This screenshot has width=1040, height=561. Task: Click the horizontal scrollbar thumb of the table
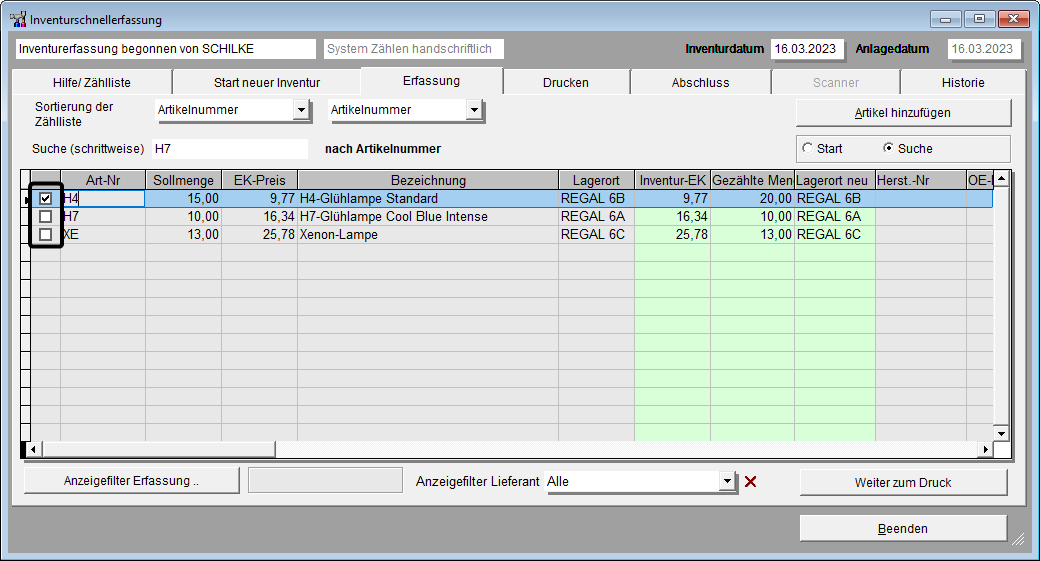pos(159,449)
